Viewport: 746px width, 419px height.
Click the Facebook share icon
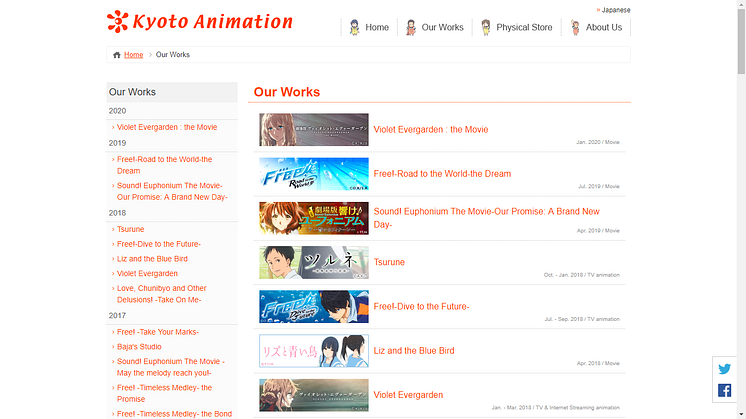(724, 391)
